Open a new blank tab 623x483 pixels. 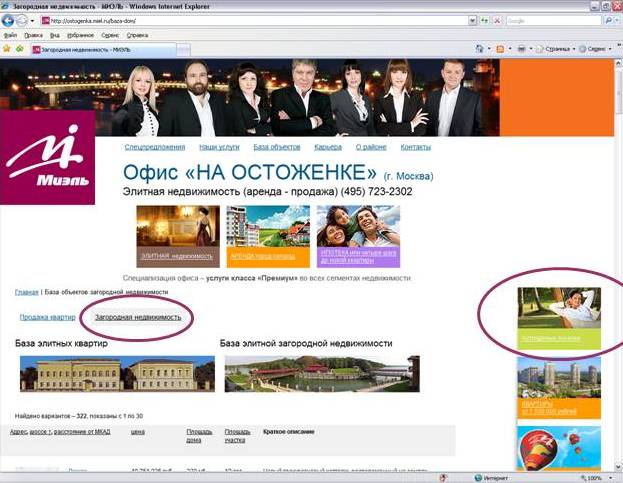(183, 50)
